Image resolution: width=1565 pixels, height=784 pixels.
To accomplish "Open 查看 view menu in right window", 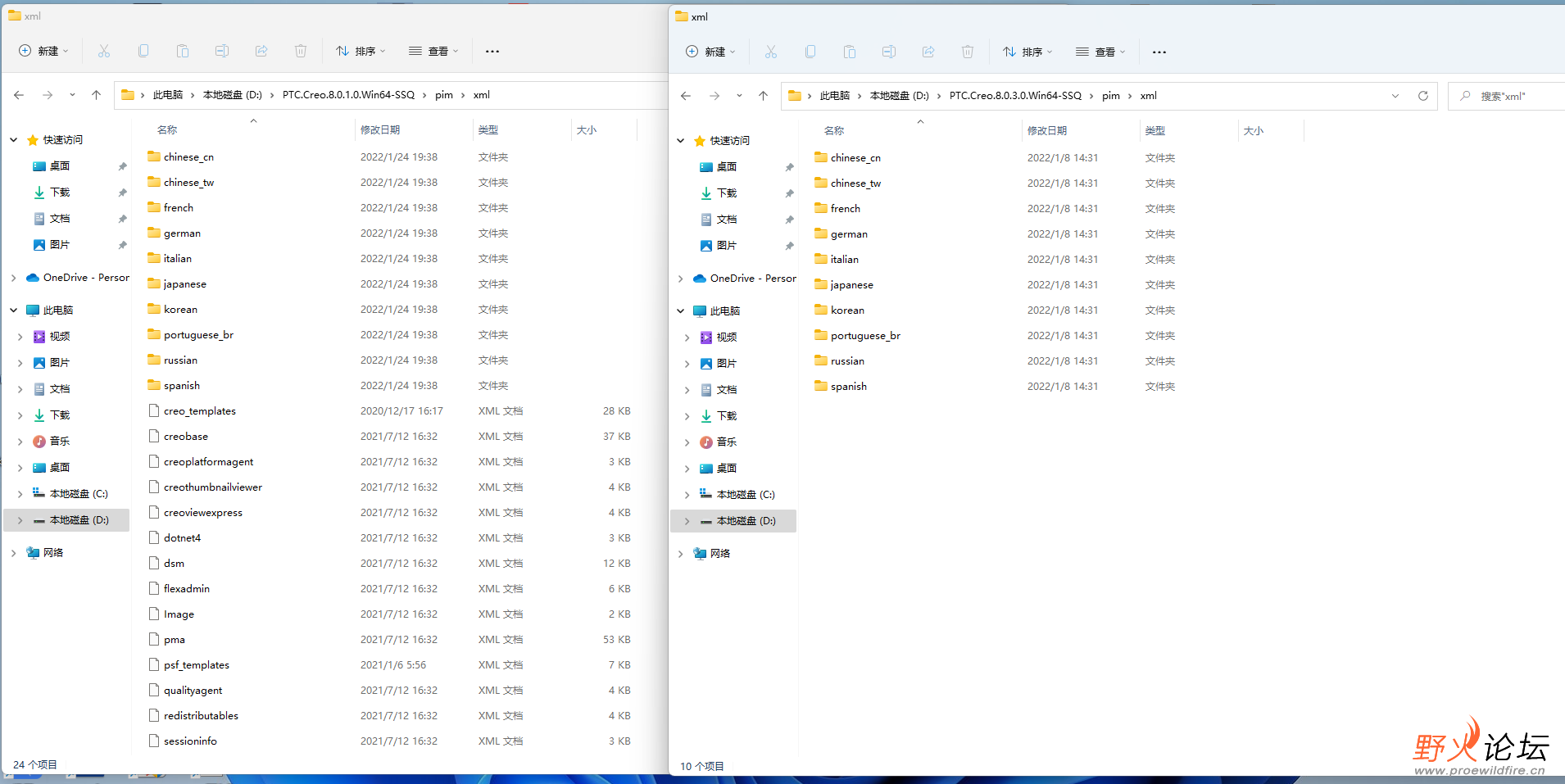I will coord(1101,52).
